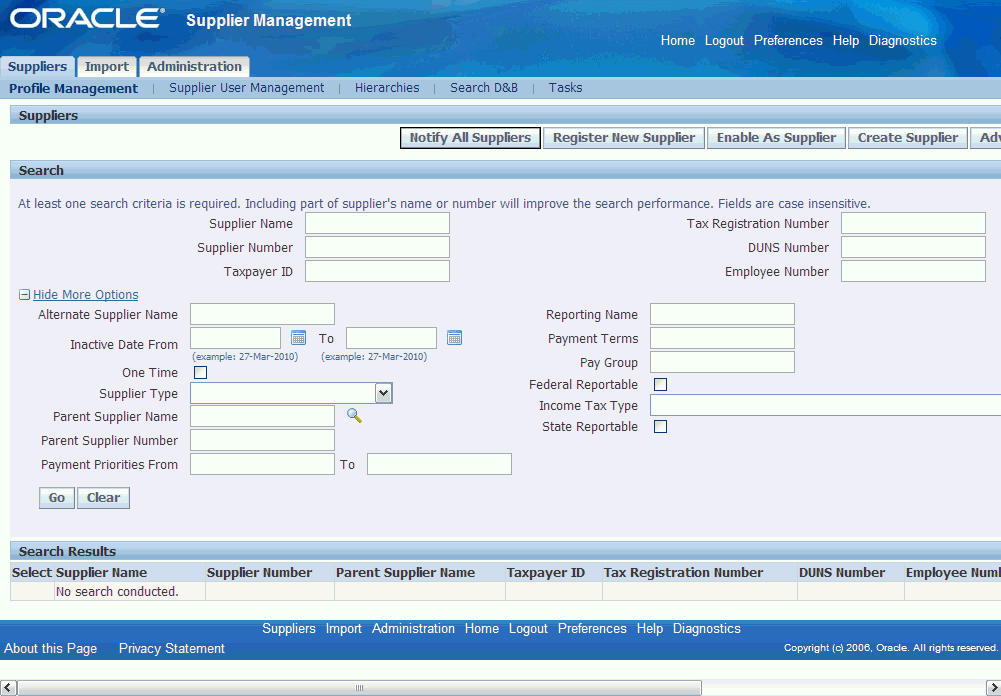The width and height of the screenshot is (1001, 696).
Task: Check the State Reportable checkbox
Action: point(661,427)
